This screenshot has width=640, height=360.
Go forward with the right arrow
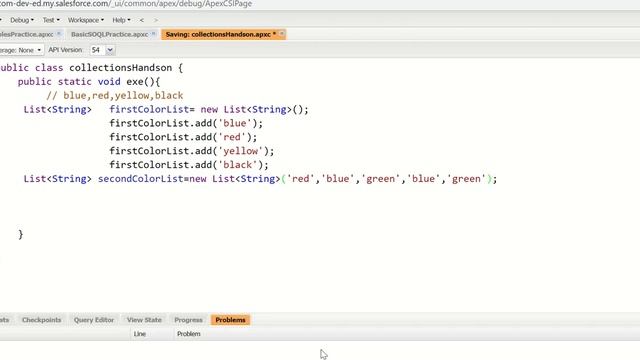click(156, 20)
